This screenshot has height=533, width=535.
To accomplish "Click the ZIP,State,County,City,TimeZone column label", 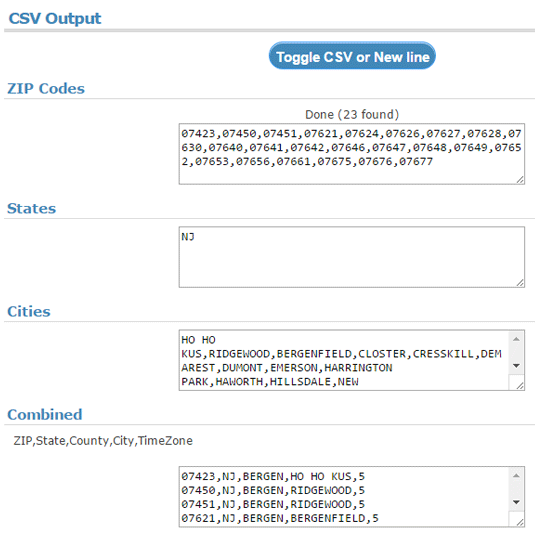I will pos(103,441).
